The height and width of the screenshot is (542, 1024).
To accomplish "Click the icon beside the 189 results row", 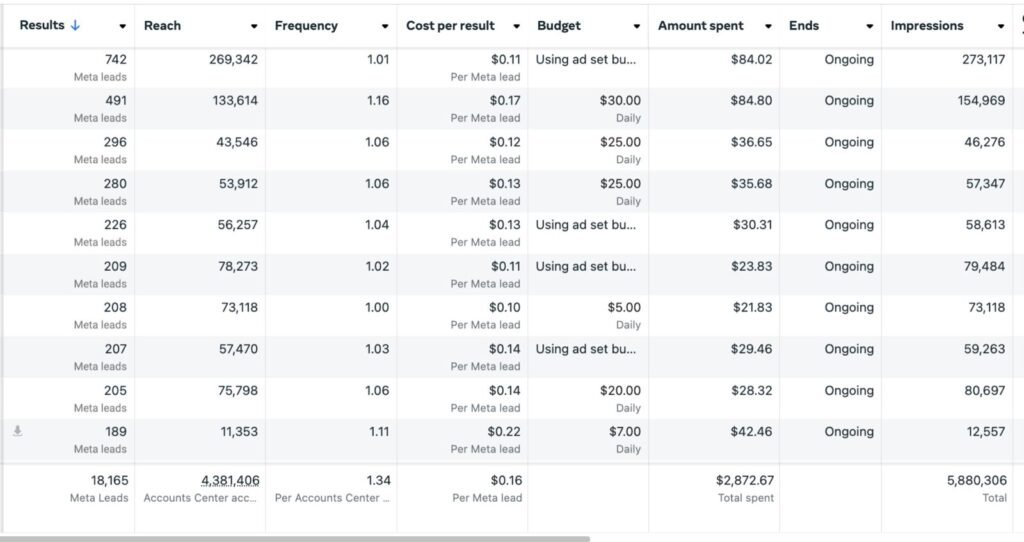I will 17,431.
